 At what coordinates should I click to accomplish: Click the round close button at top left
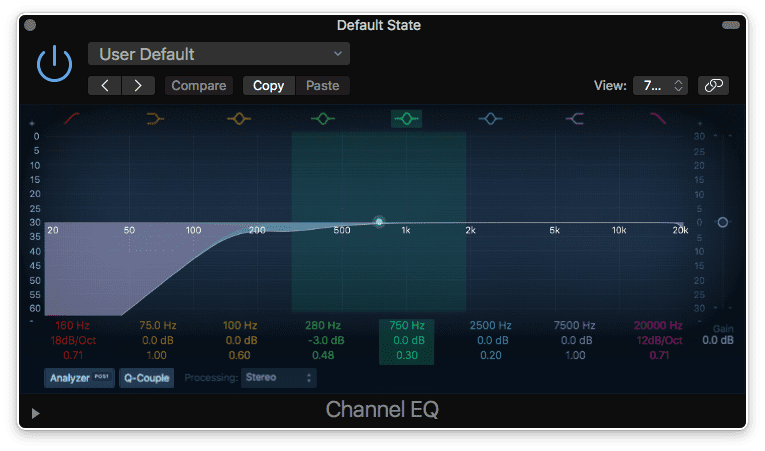click(30, 25)
